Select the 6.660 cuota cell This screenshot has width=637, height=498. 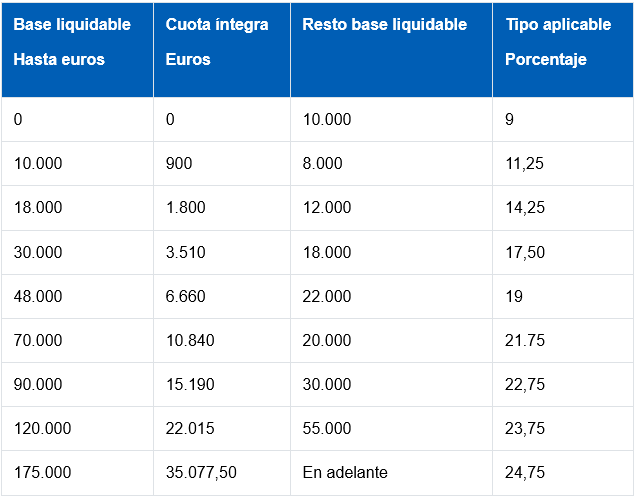(x=186, y=296)
